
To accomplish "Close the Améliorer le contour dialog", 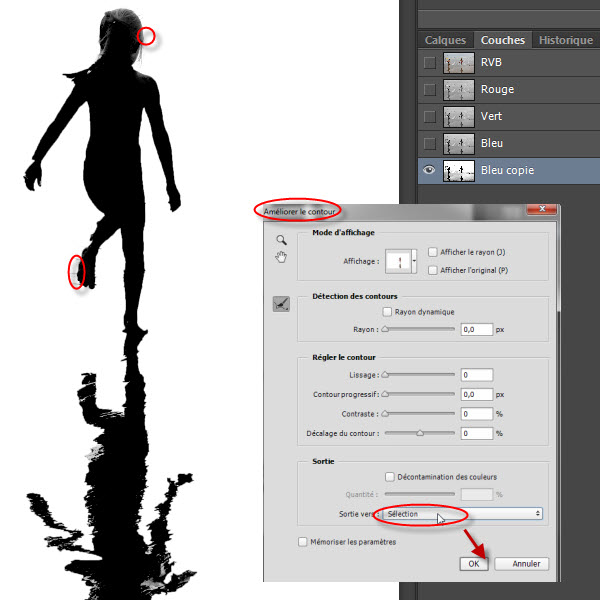I will tap(543, 210).
